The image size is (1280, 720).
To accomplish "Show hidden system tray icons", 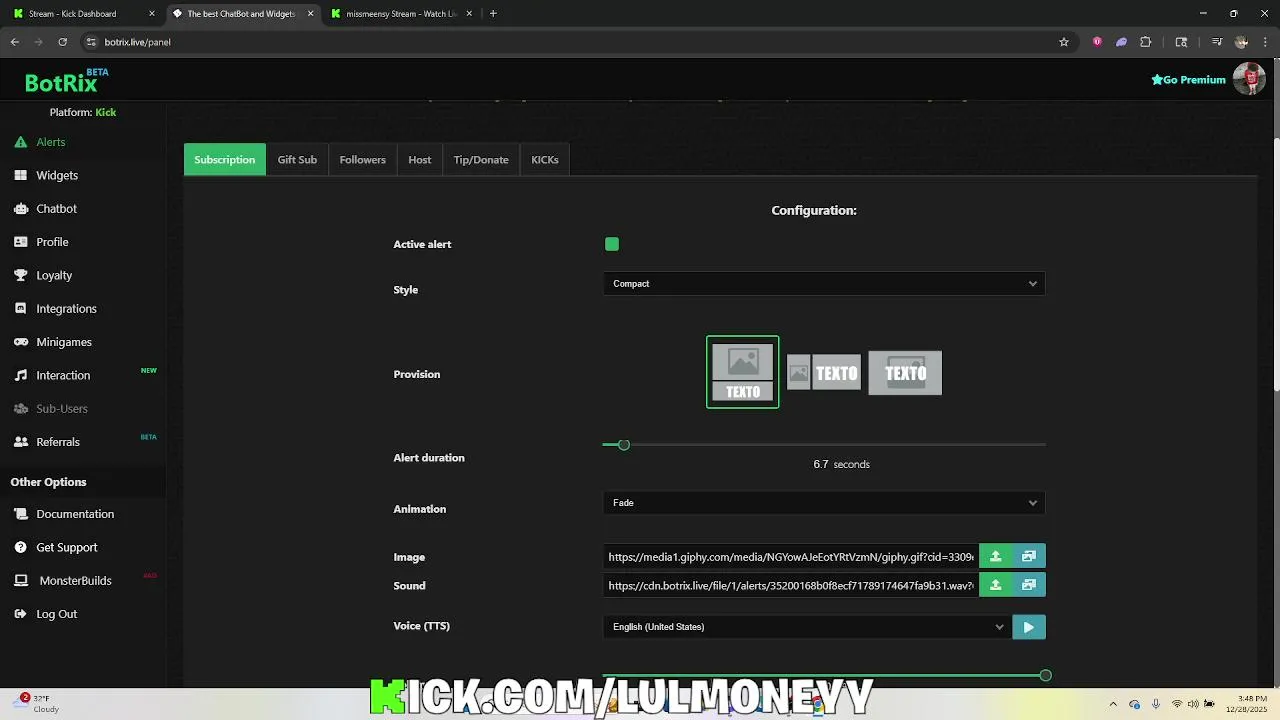I will click(x=1113, y=704).
